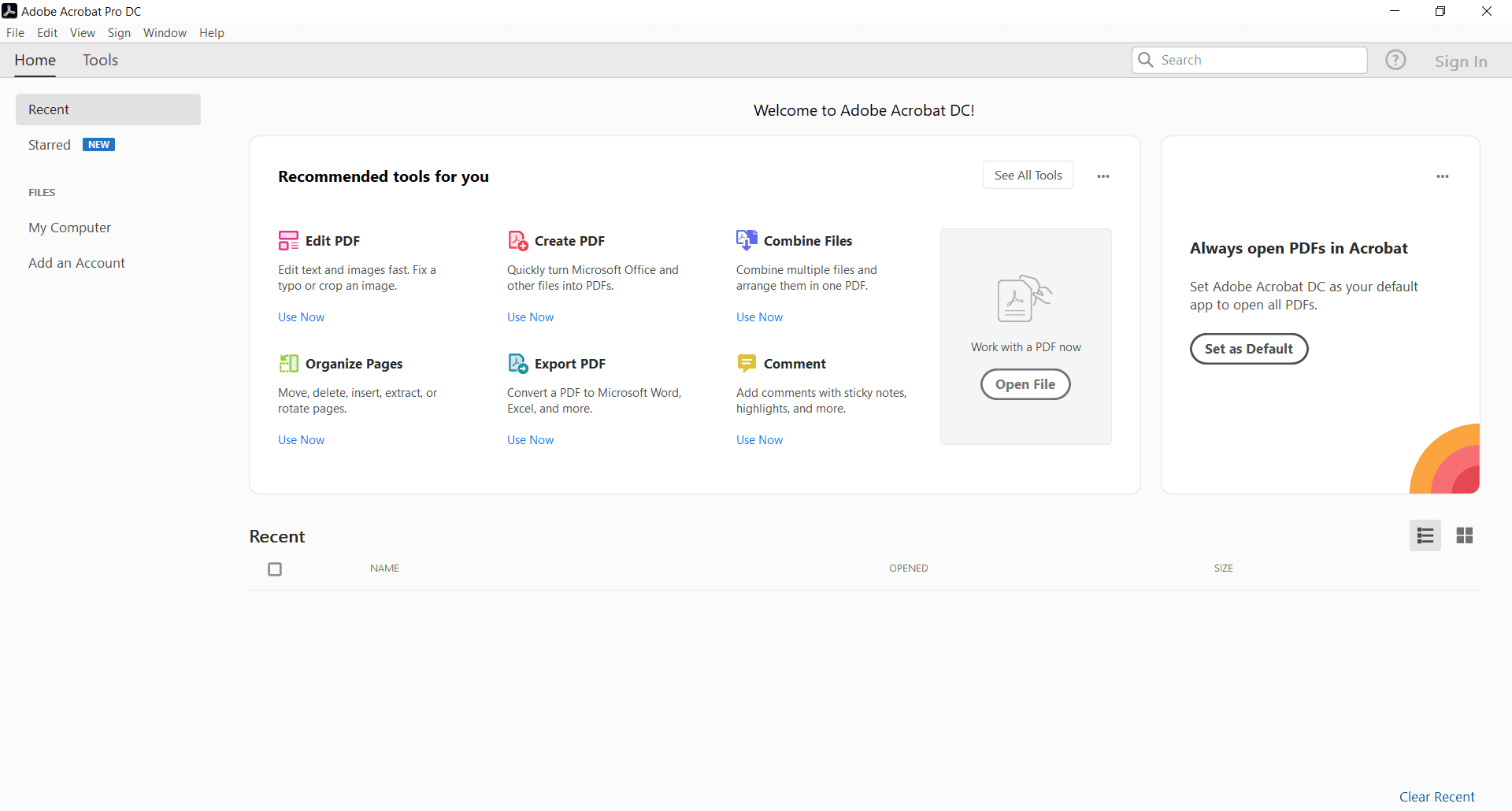Click the Create PDF title text
The image size is (1512, 811).
click(569, 241)
